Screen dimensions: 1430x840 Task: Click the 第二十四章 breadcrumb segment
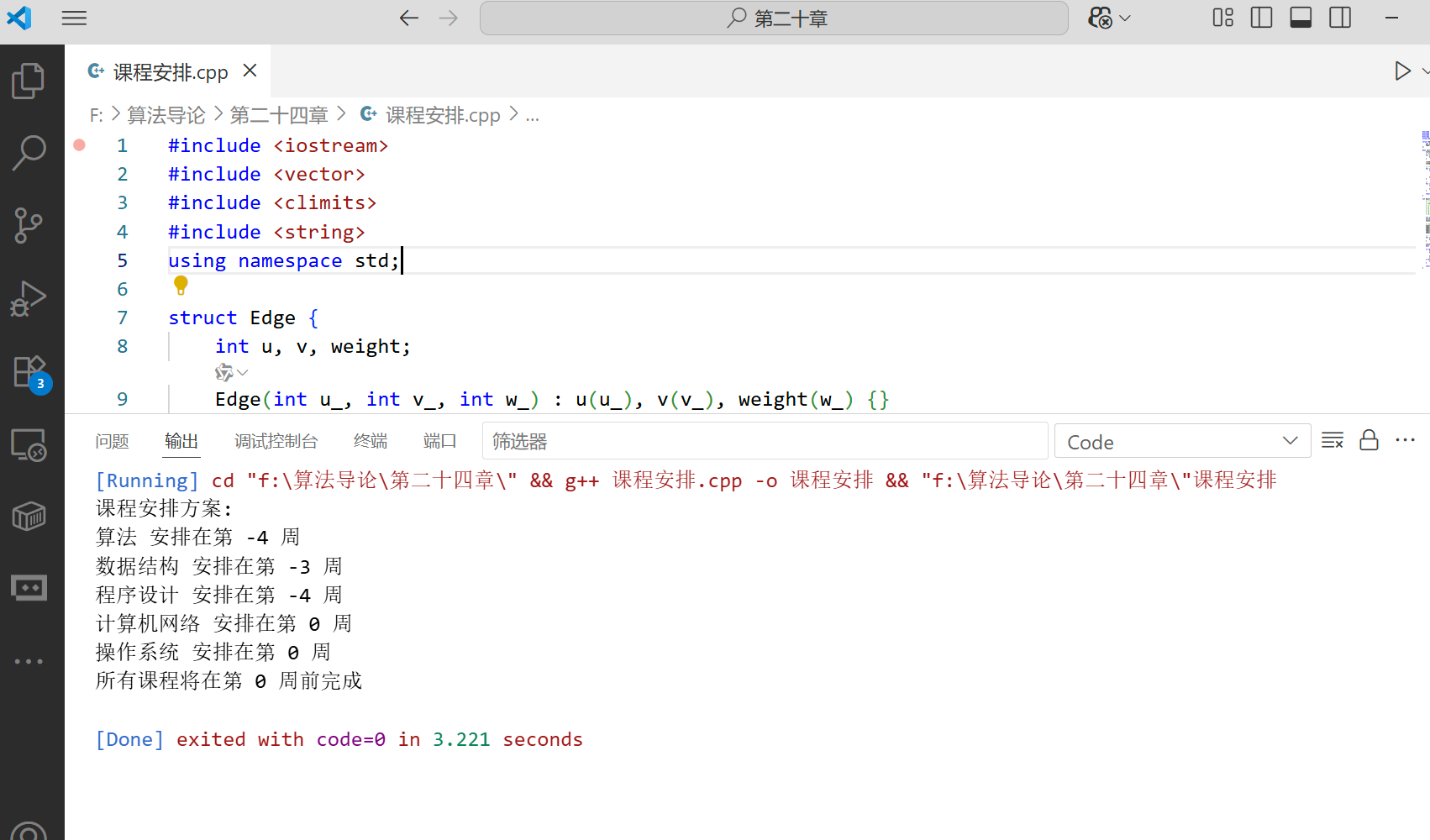[x=278, y=115]
